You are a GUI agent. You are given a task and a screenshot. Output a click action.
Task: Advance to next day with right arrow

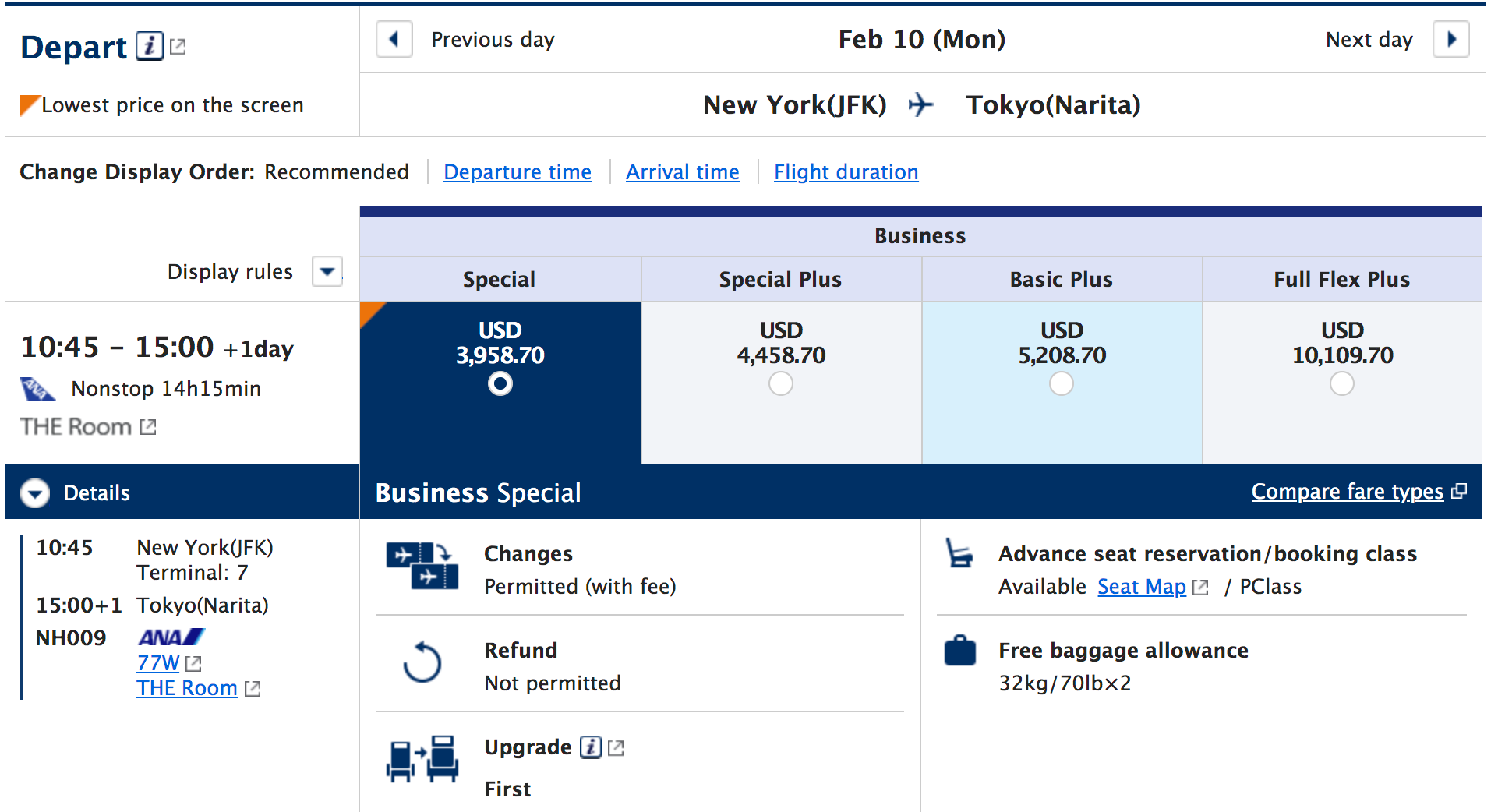point(1450,39)
